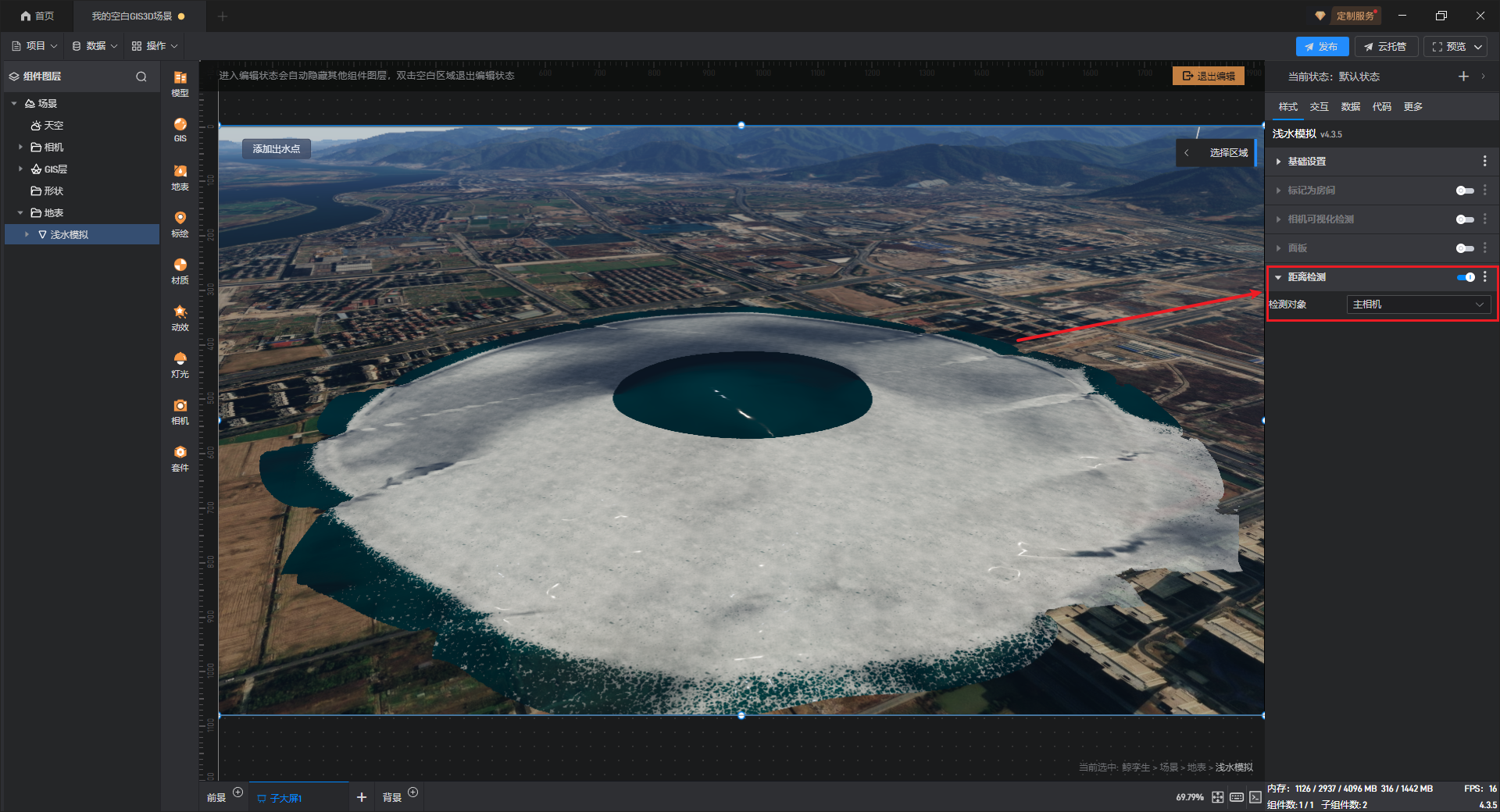Expand the 浅水模拟 tree item
The width and height of the screenshot is (1500, 812).
tap(27, 234)
